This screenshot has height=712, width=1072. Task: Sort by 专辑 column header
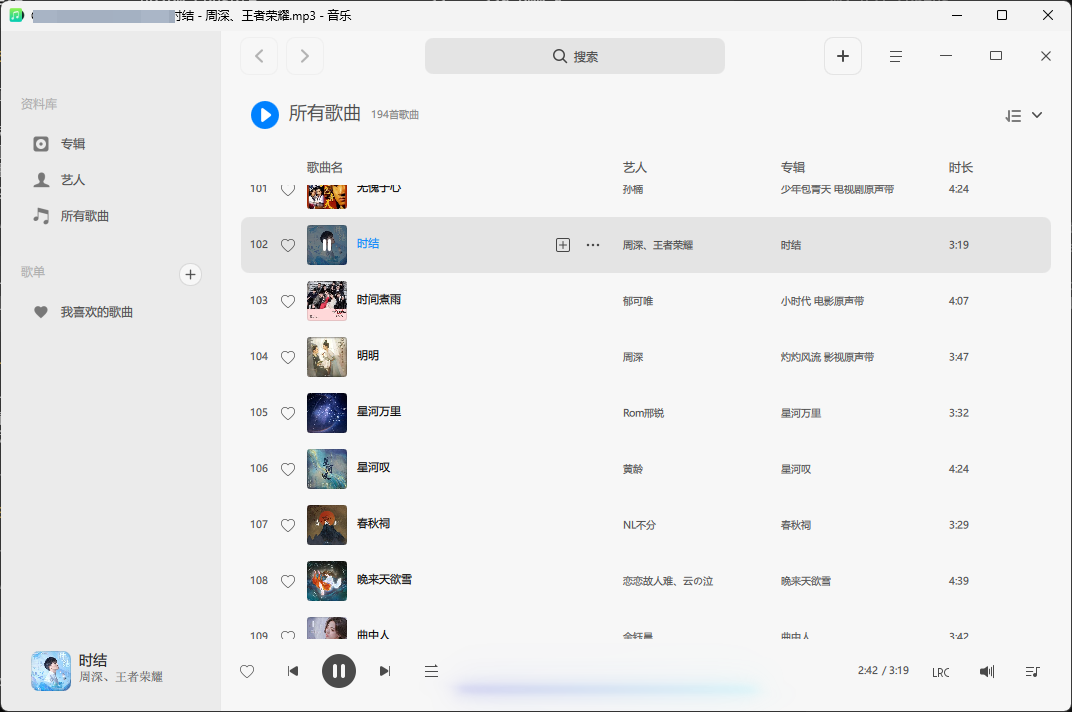[793, 168]
